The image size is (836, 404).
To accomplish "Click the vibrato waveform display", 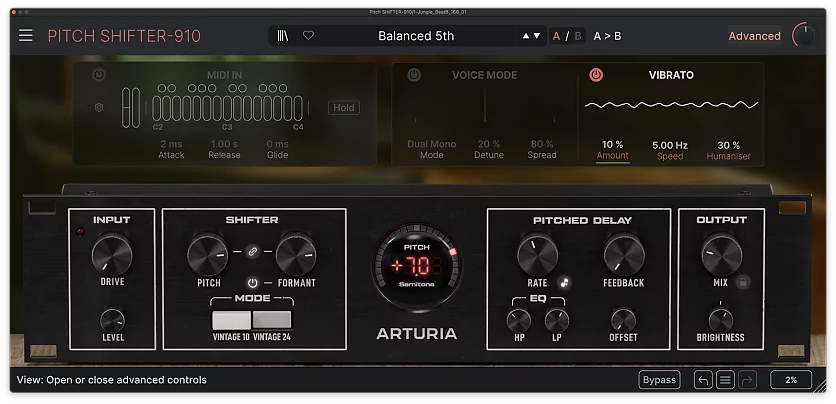I will pyautogui.click(x=671, y=104).
